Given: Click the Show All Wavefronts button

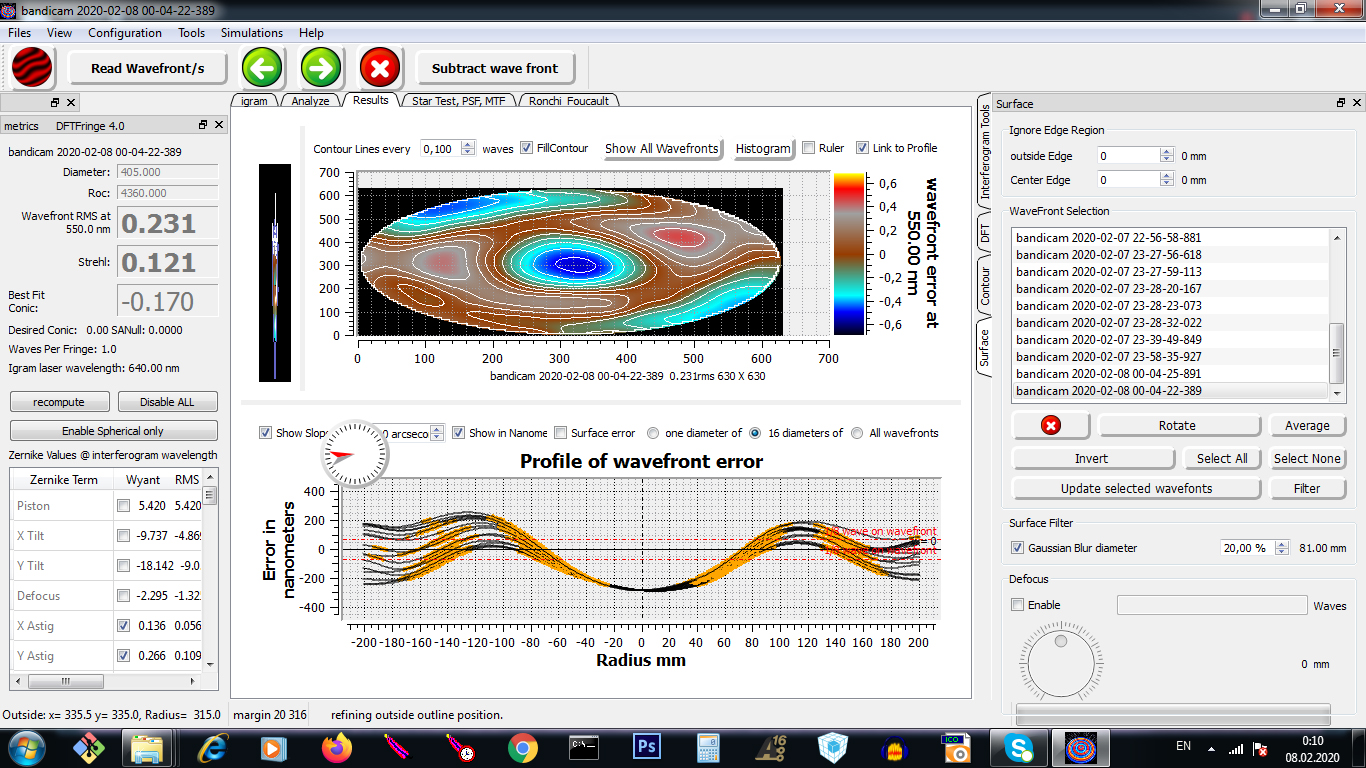Looking at the screenshot, I should click(x=661, y=148).
